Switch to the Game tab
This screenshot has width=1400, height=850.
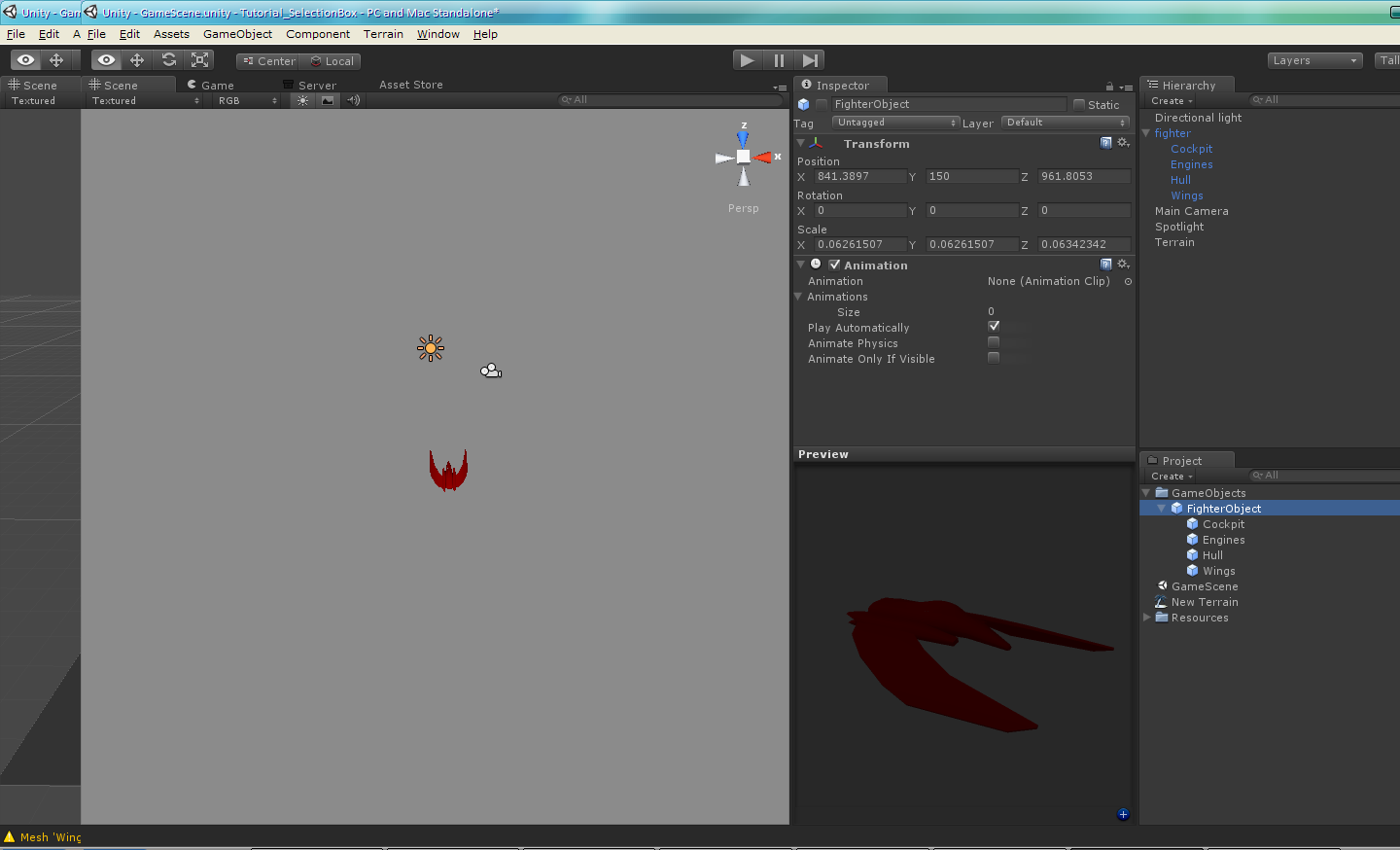click(212, 85)
